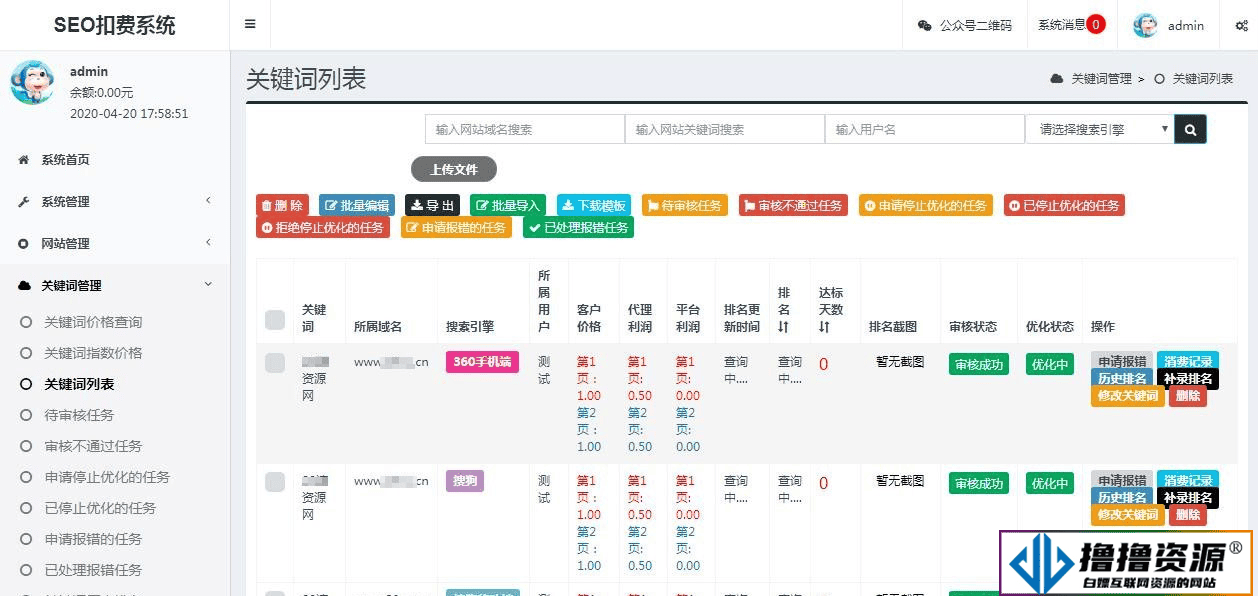Image resolution: width=1258 pixels, height=596 pixels.
Task: Click the red 审核不通过任务 filter button
Action: click(x=794, y=205)
